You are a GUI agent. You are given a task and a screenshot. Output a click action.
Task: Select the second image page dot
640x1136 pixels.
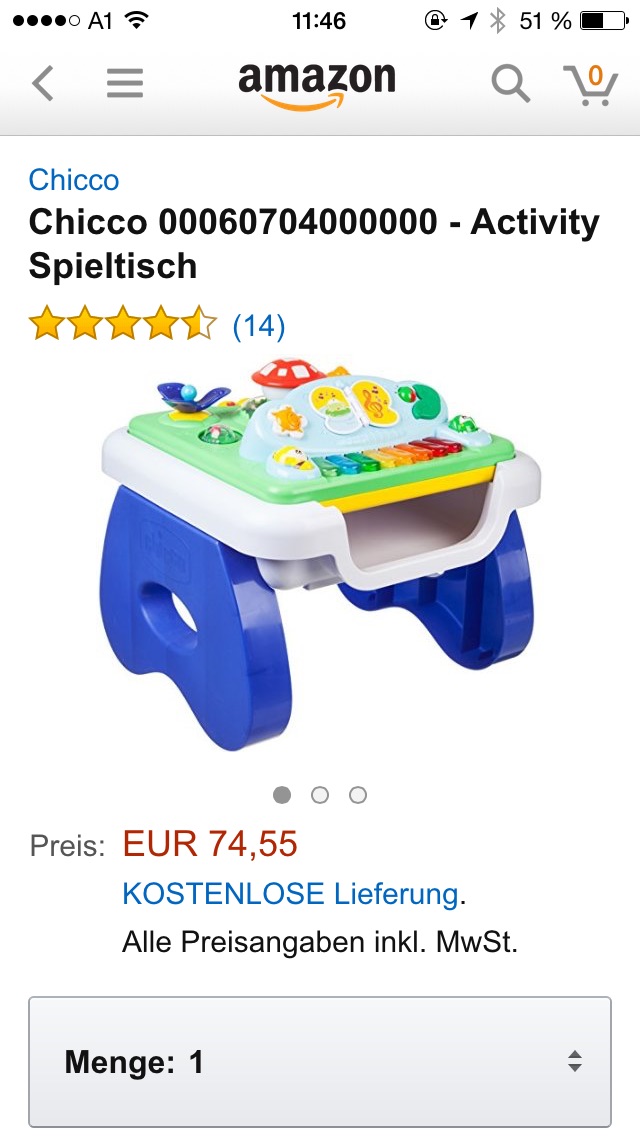click(320, 795)
